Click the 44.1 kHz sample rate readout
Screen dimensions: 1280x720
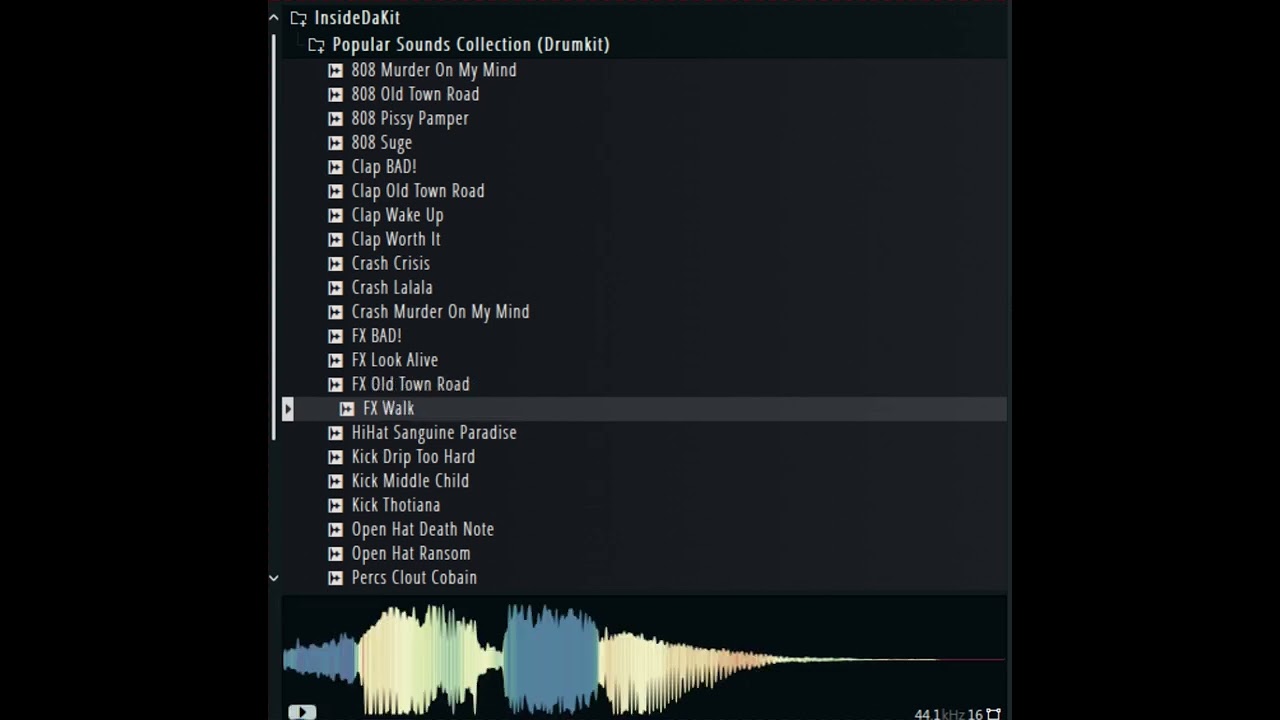click(x=939, y=714)
